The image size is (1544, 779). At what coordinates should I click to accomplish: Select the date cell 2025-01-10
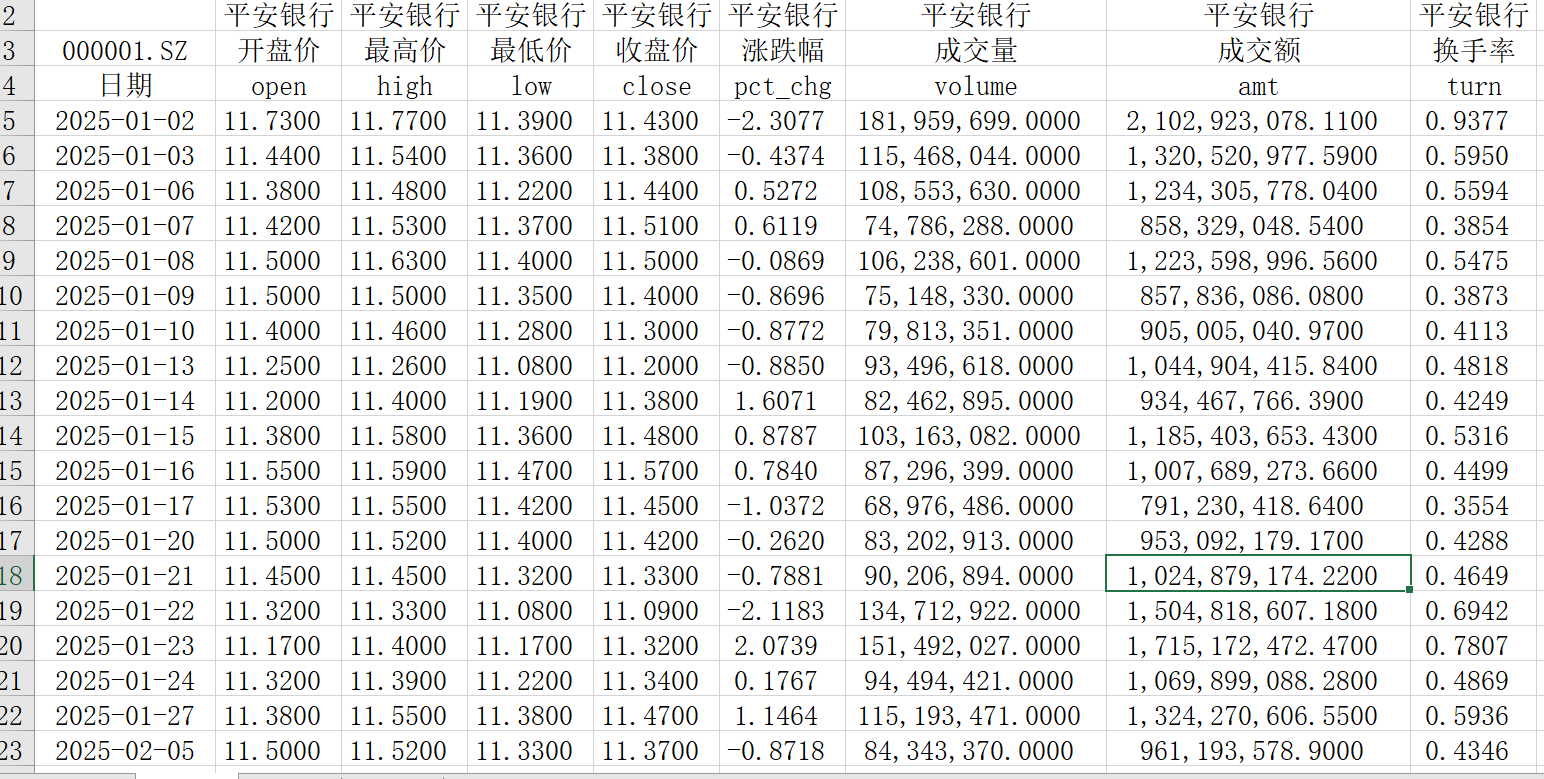tap(125, 331)
